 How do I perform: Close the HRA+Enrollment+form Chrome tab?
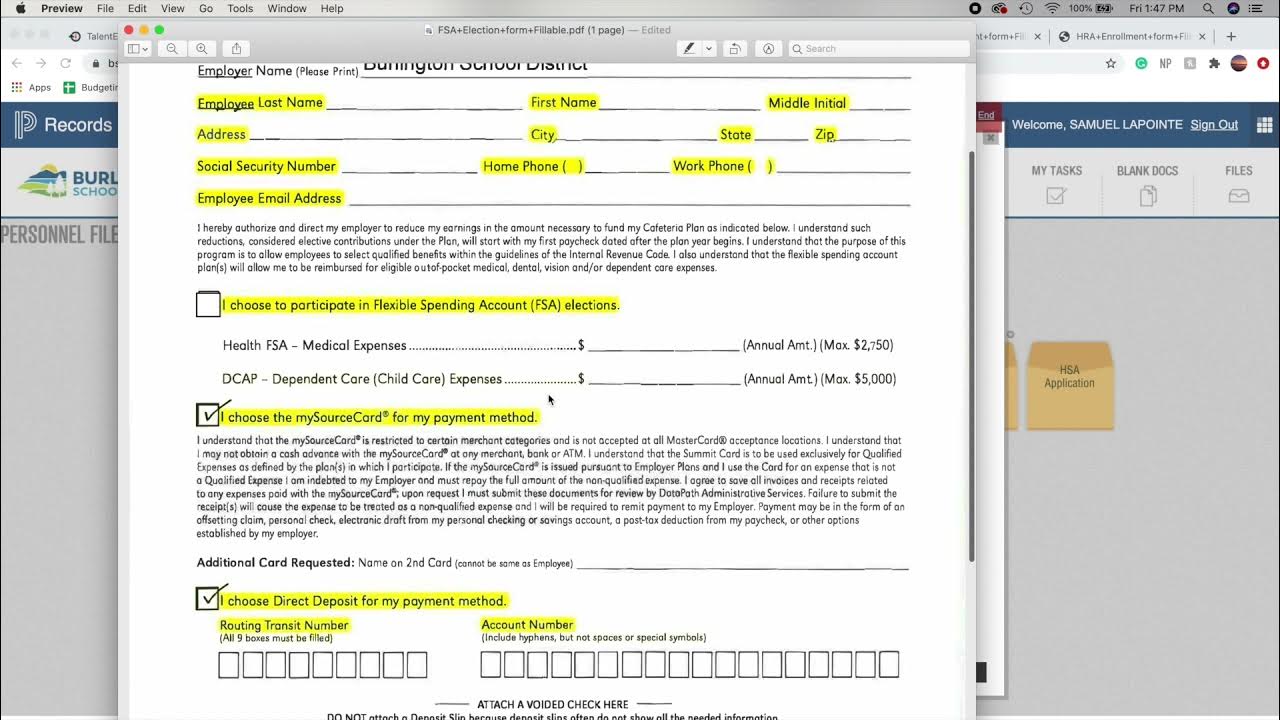tap(1203, 36)
